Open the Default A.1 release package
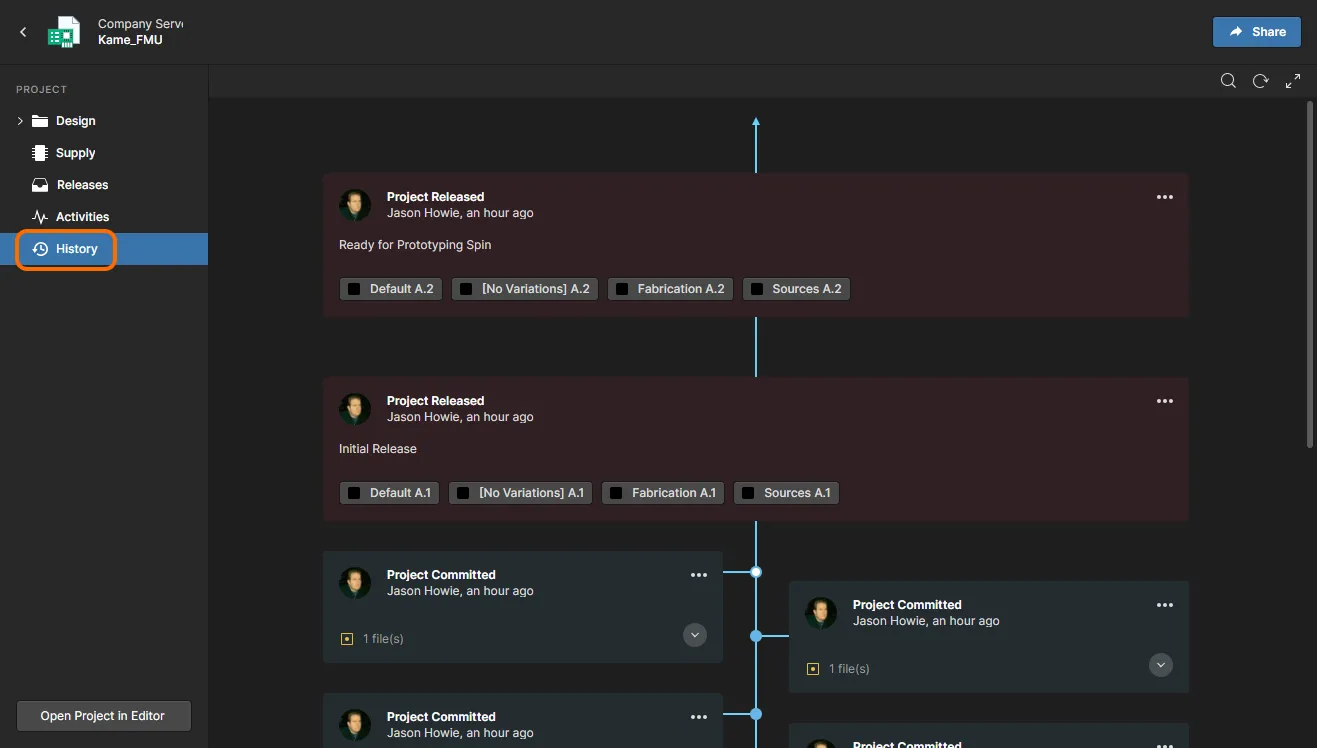This screenshot has height=748, width=1317. (389, 493)
